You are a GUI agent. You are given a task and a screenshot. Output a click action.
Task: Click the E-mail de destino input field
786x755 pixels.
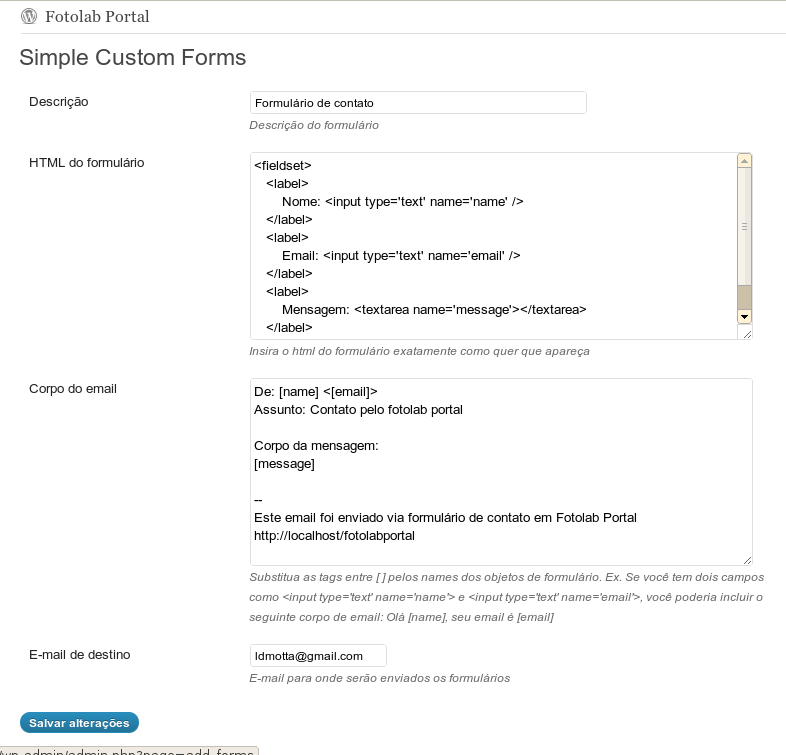coord(318,656)
